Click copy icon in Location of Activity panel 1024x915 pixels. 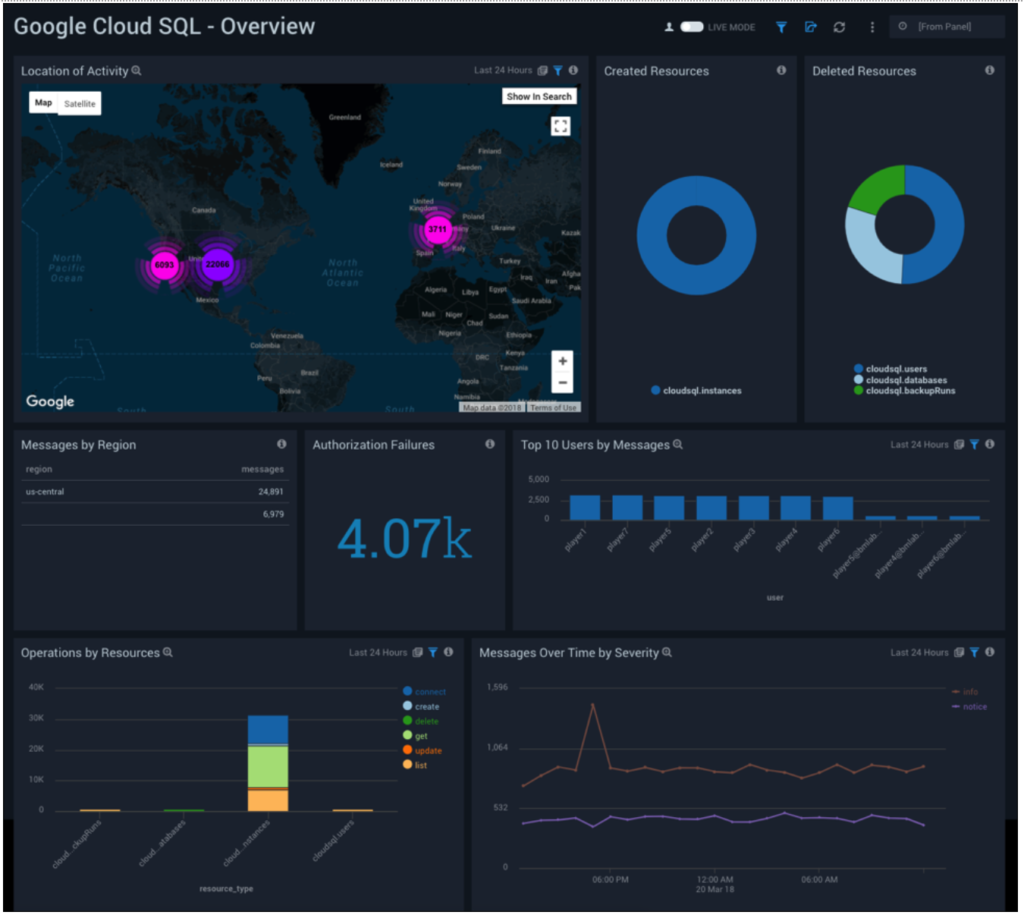(x=543, y=71)
